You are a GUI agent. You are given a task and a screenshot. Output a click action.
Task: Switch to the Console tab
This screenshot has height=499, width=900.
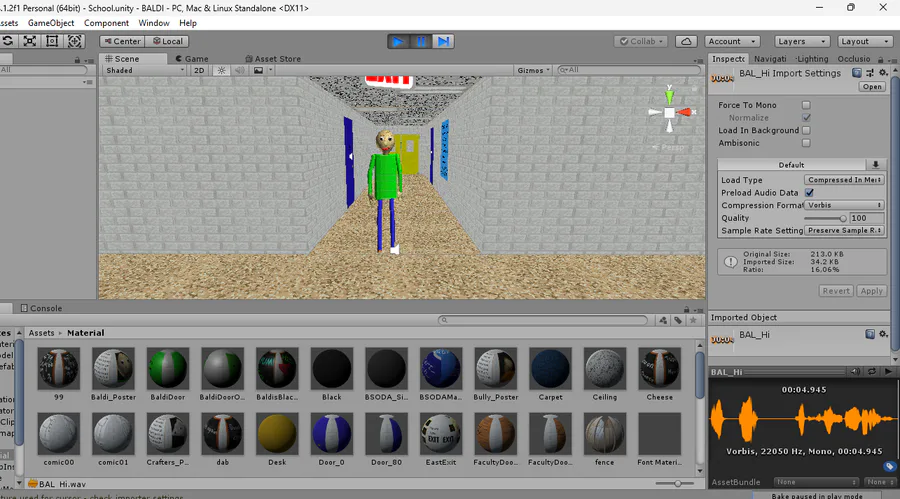(x=41, y=308)
